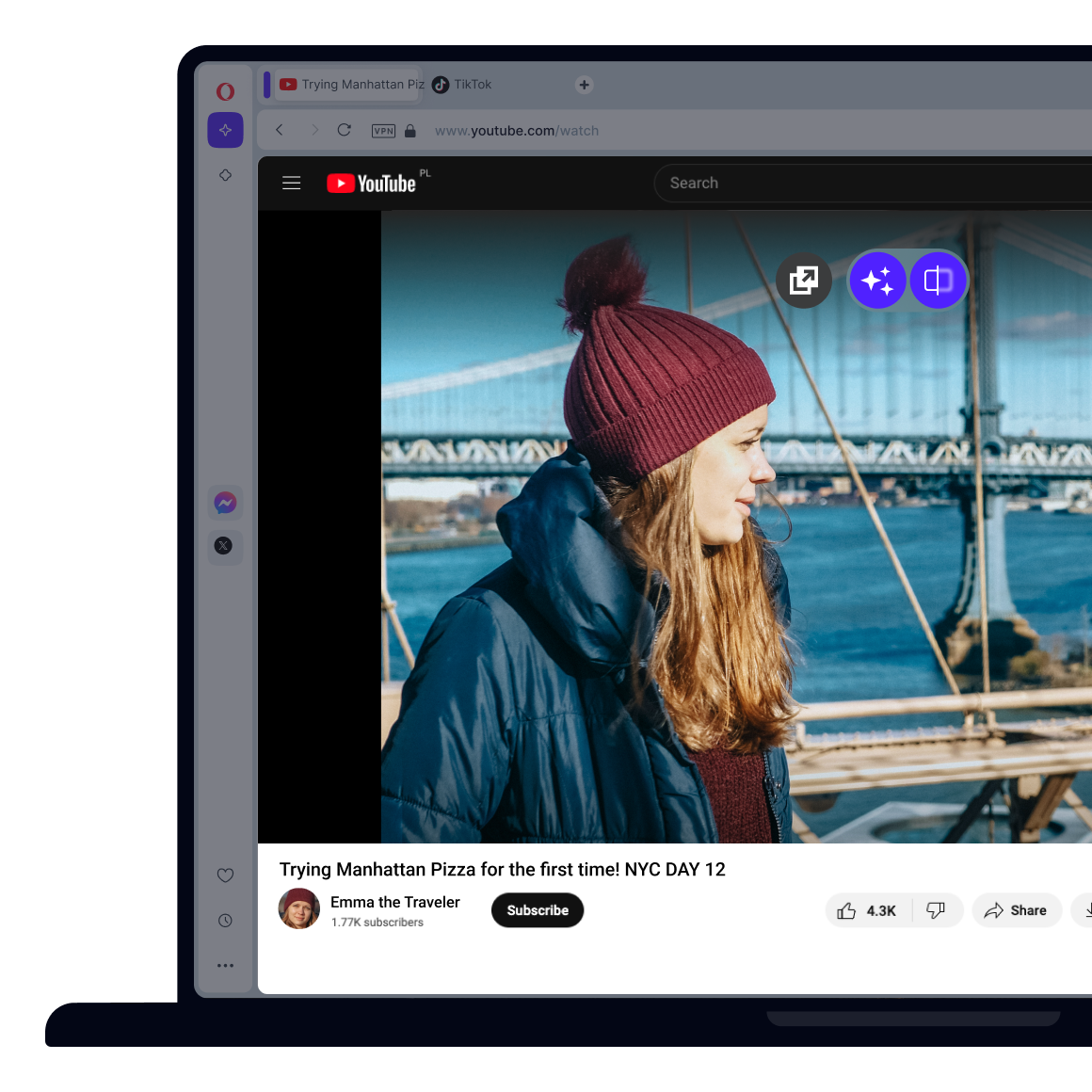
Task: Open the YouTube hamburger menu
Action: click(x=291, y=183)
